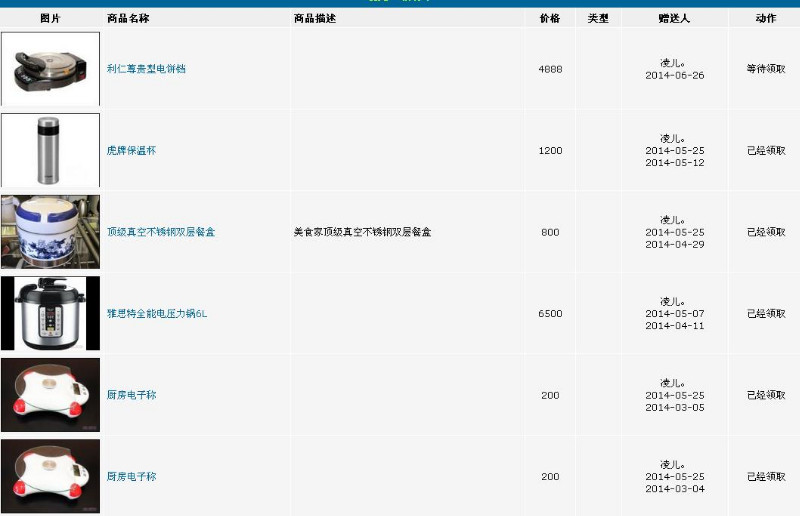
Task: Open the 顶级真空不锈钢双层餐盒 product link
Action: [161, 232]
